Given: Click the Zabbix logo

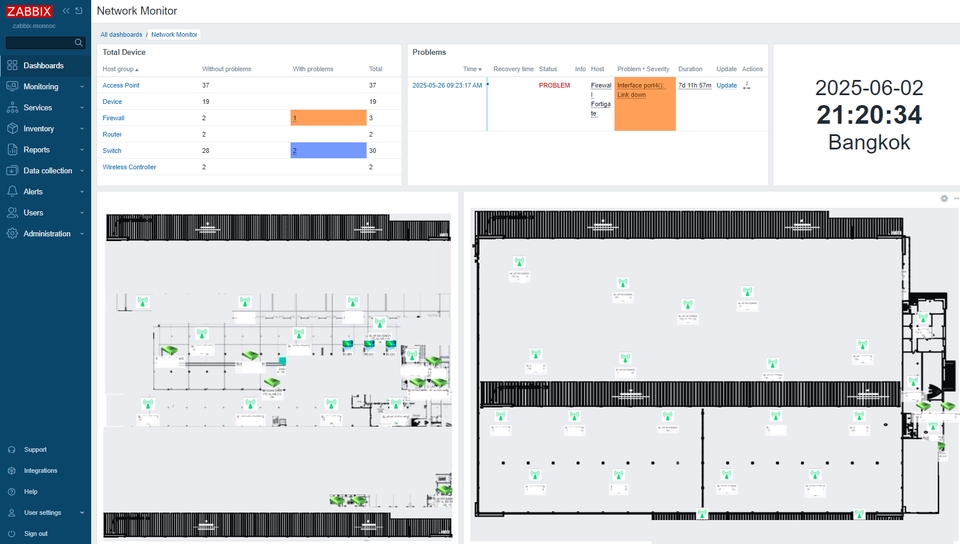Looking at the screenshot, I should [29, 11].
